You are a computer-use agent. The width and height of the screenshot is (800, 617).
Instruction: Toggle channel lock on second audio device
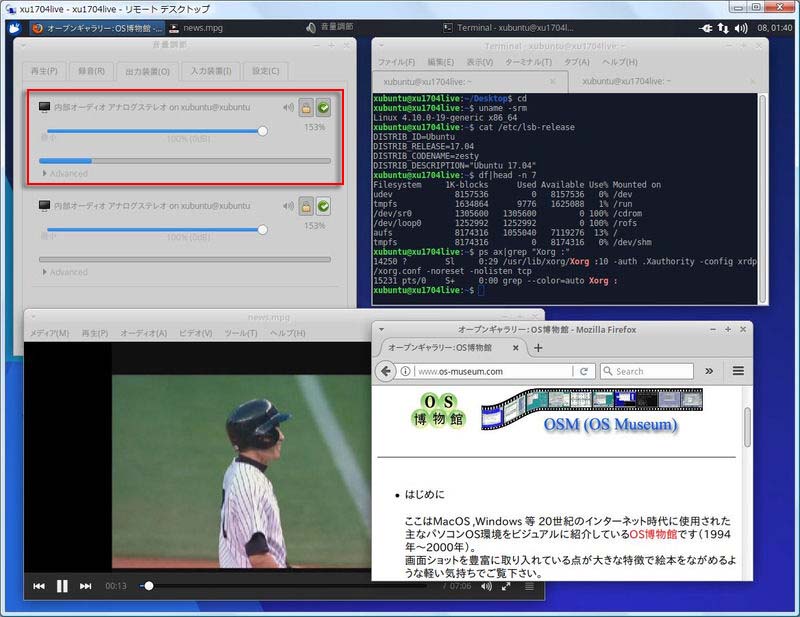tap(306, 206)
